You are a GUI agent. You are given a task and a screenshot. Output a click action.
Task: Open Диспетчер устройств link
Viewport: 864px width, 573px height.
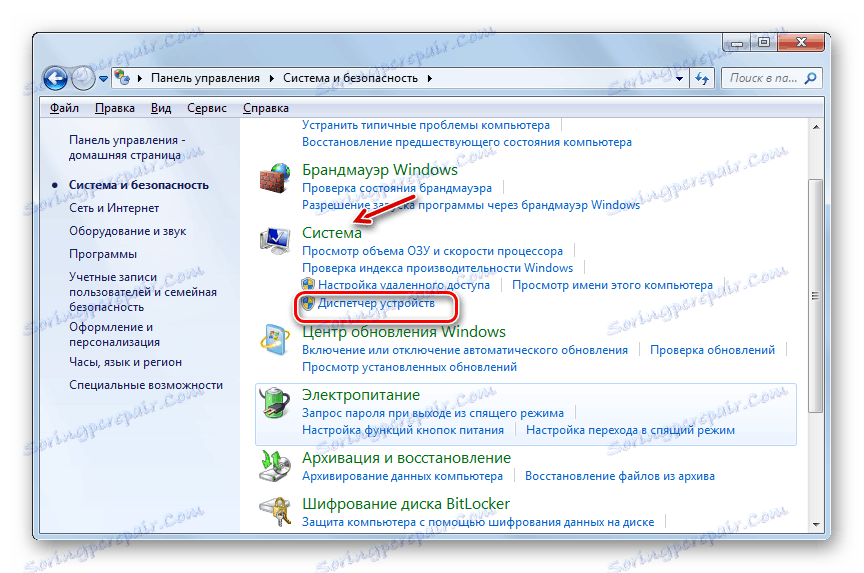376,303
